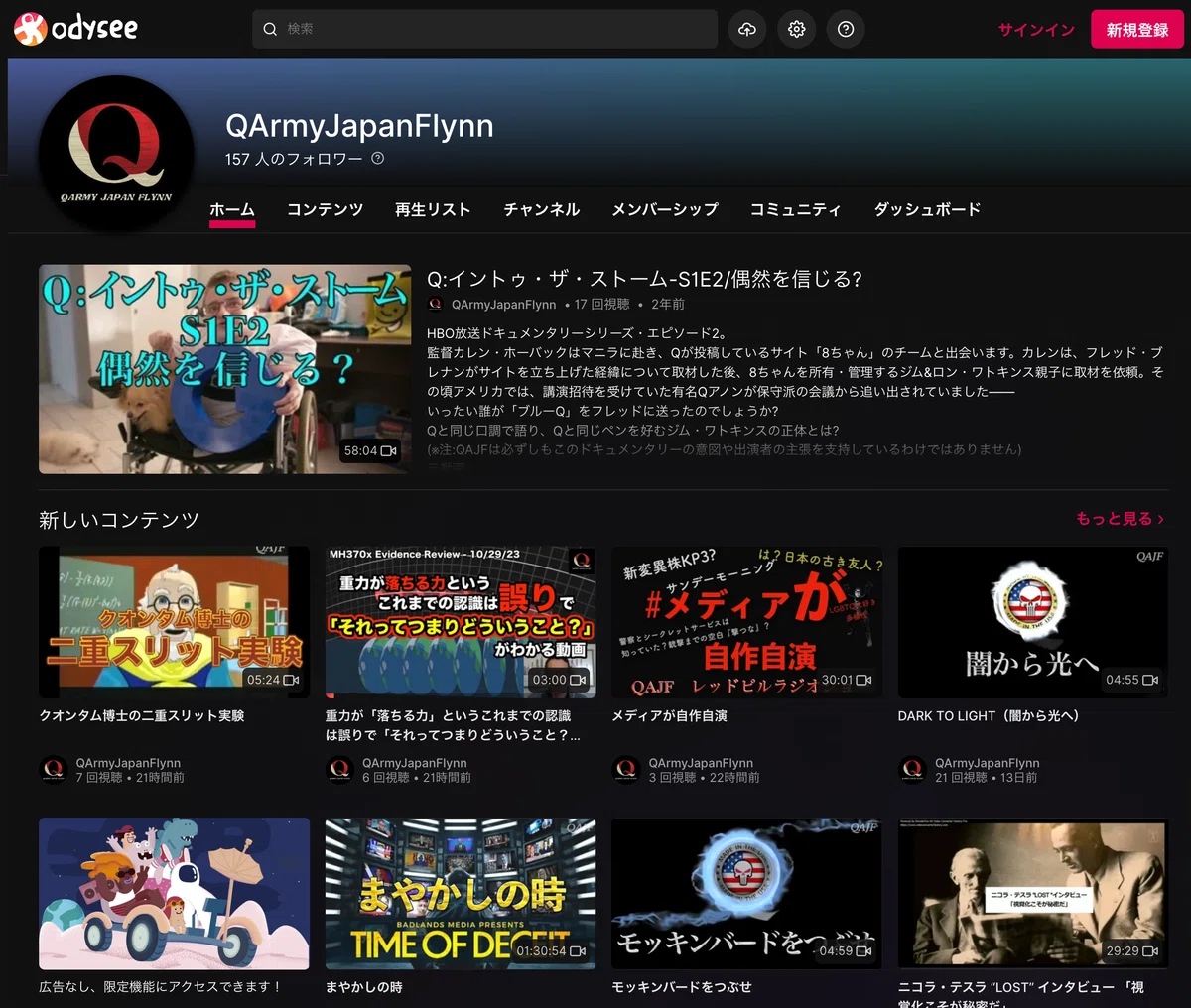Open まやかしの時 TIME OF DECEIT thumbnail
Screen dimensions: 1191x1008
click(461, 893)
